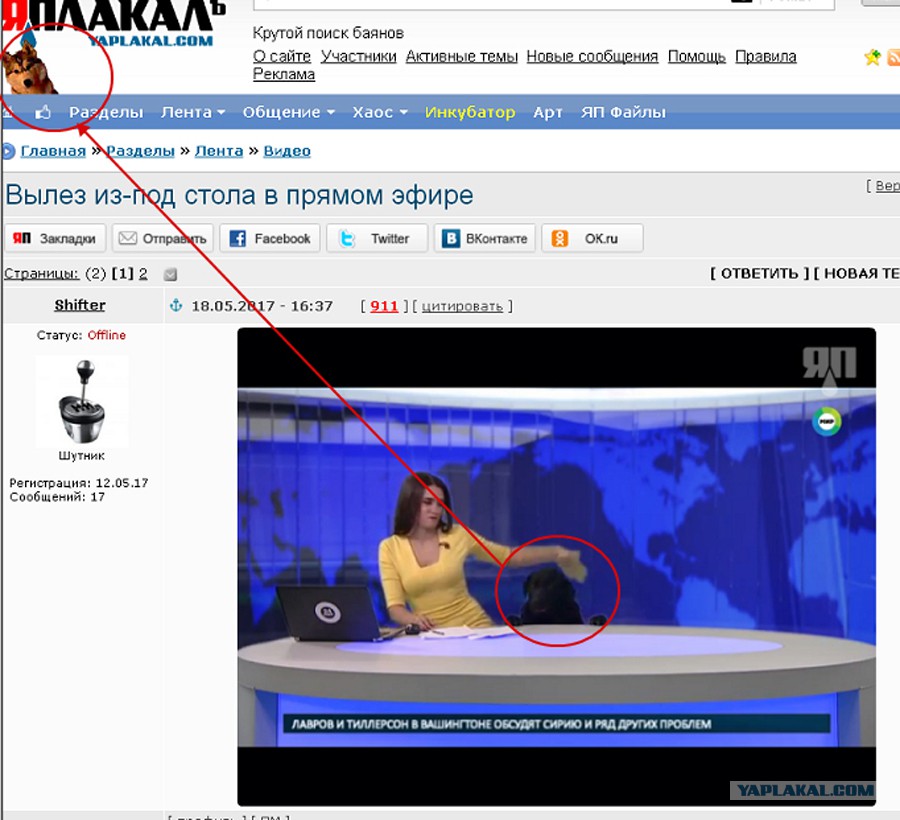
Task: Open the О сайте link
Action: pyautogui.click(x=282, y=56)
